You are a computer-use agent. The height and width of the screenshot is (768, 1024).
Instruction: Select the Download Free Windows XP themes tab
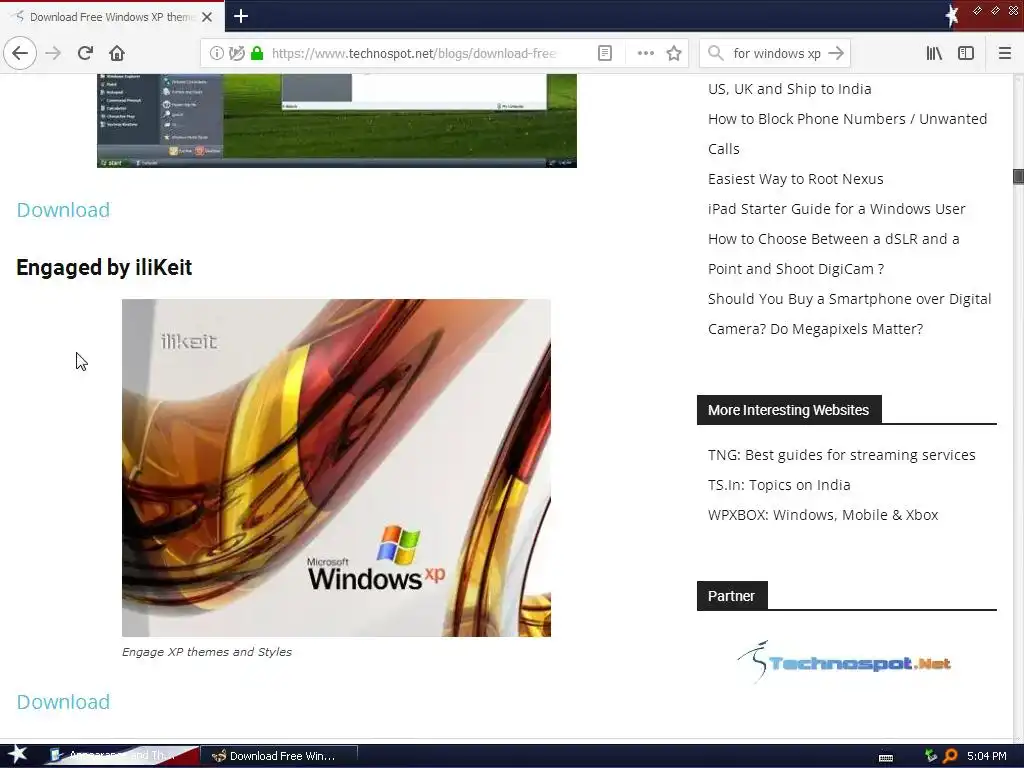112,17
